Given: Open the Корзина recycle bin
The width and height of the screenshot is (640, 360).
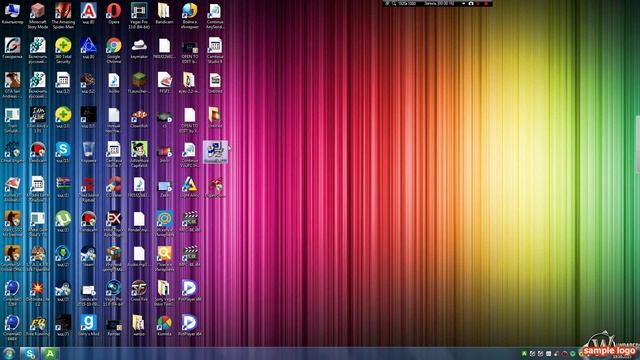Looking at the screenshot, I should [x=88, y=152].
